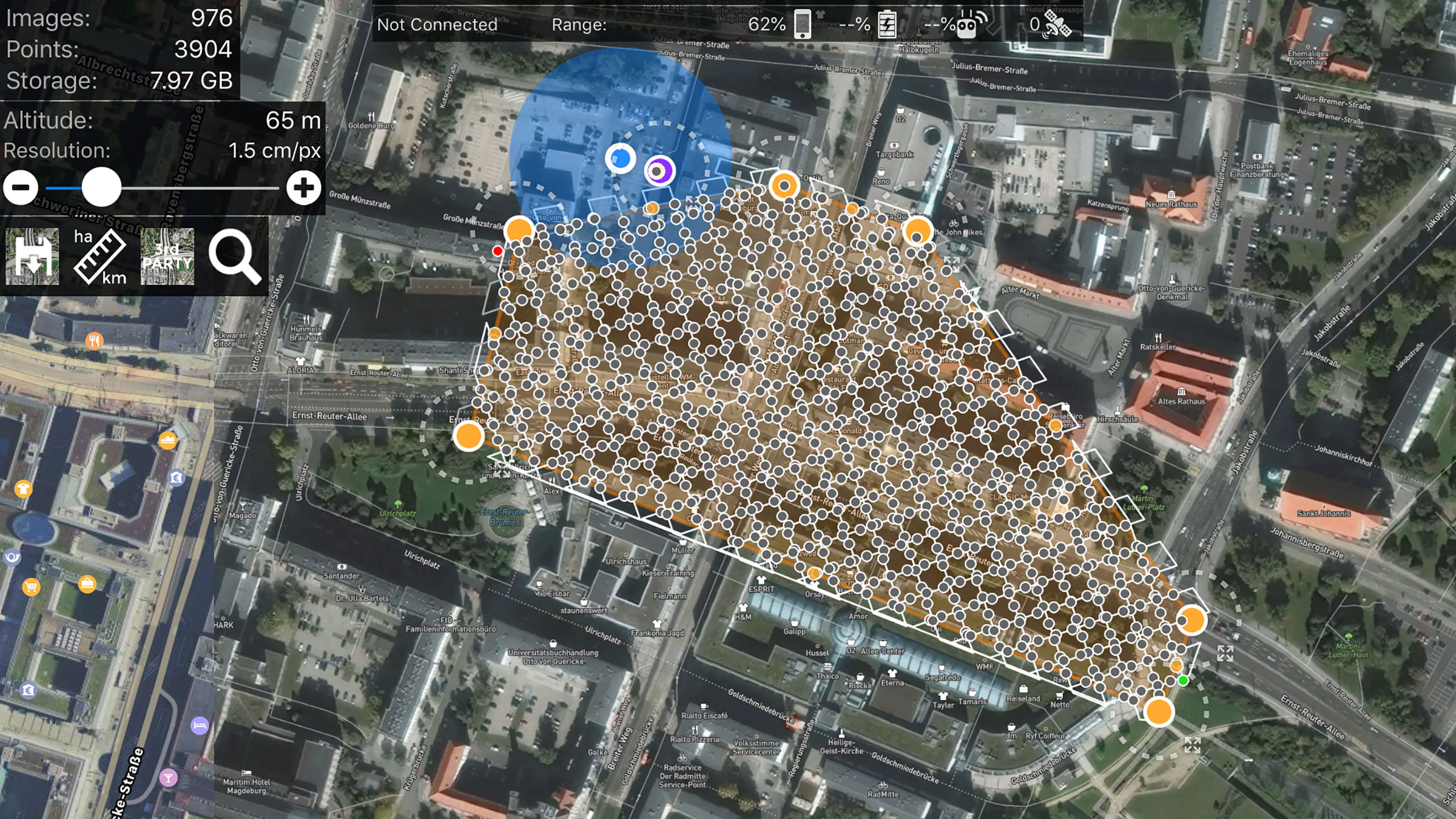Viewport: 1456px width, 819px height.
Task: Click the small orange midpoint beside green dot
Action: (x=1176, y=665)
